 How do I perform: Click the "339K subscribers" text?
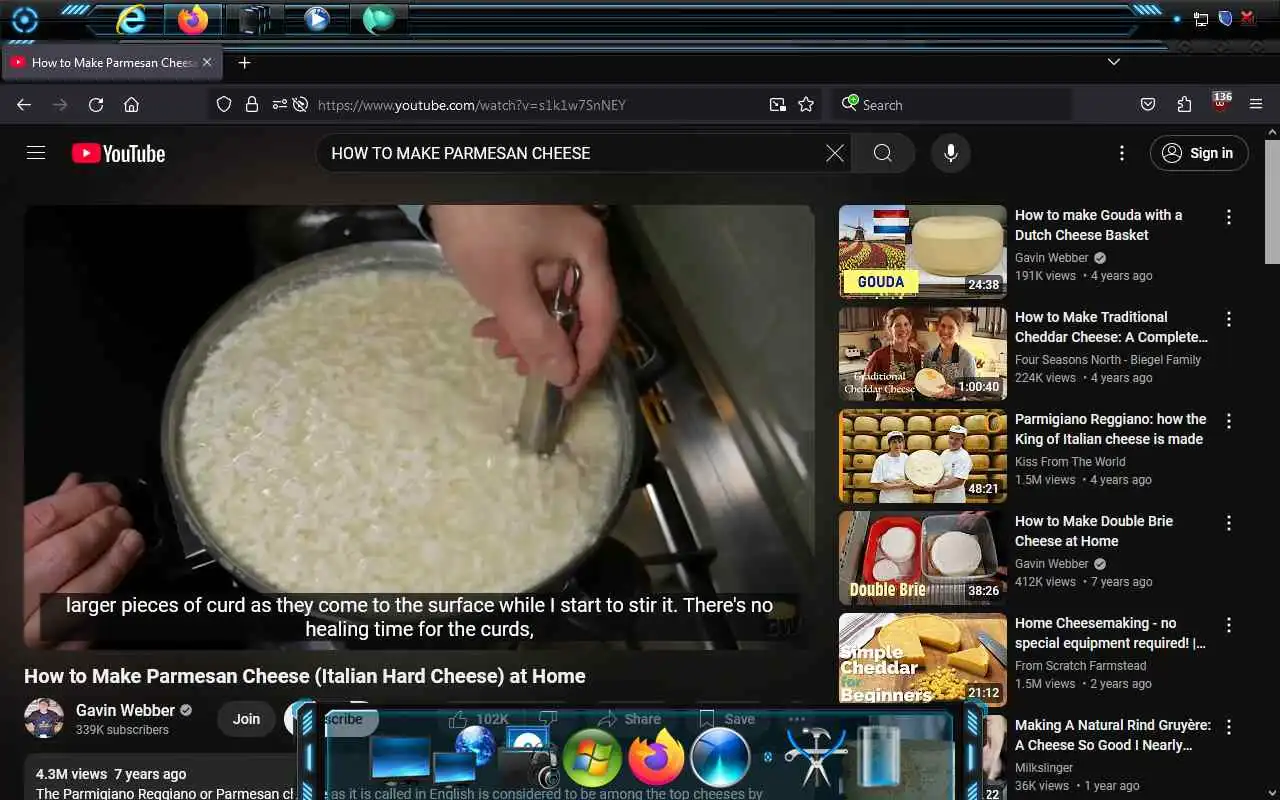(122, 730)
